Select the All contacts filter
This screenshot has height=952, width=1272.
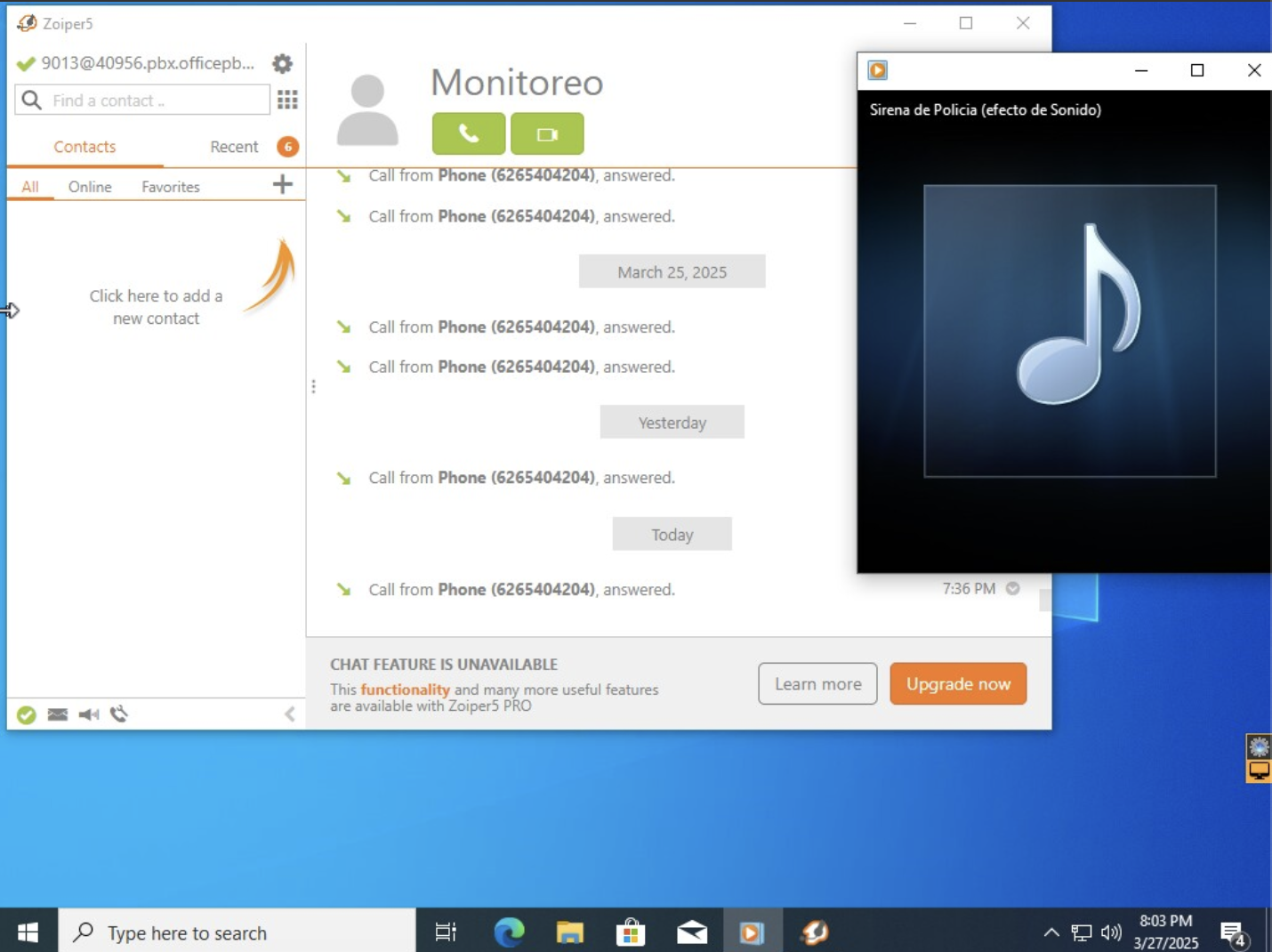pyautogui.click(x=30, y=187)
